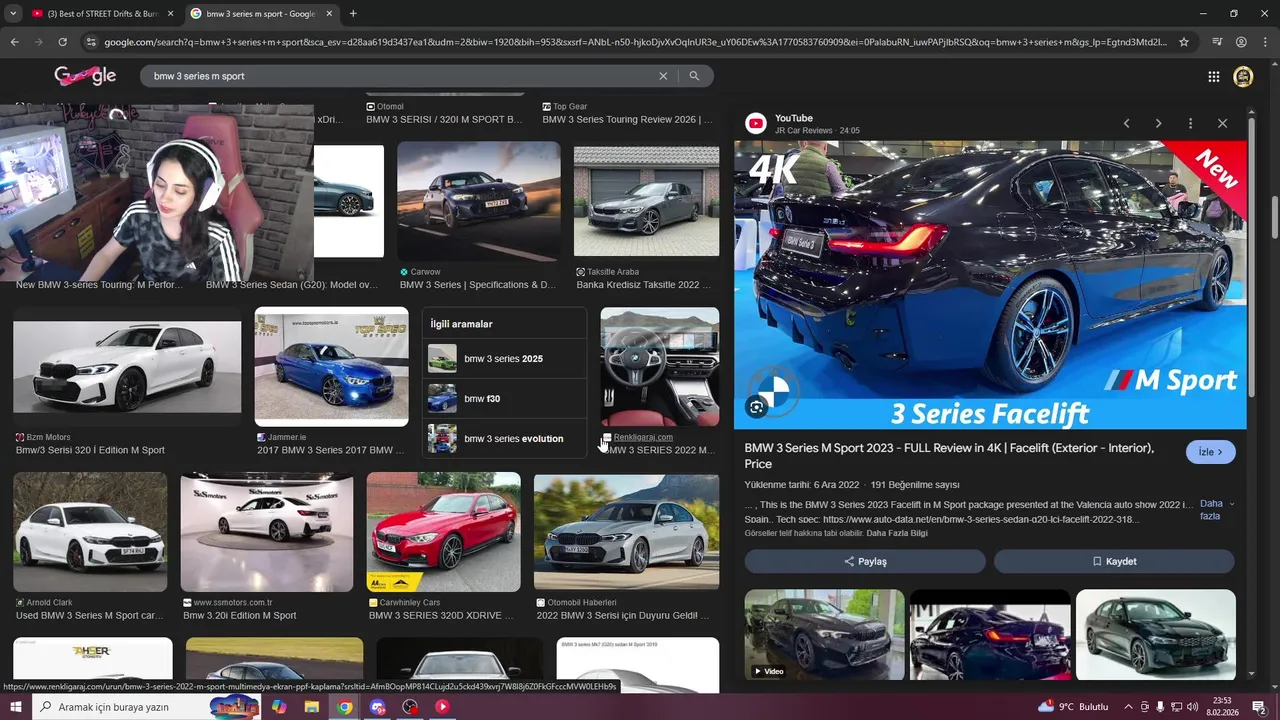1280x720 pixels.
Task: Open ssmotors white BMW 3.20i thumbnail
Action: tap(266, 532)
